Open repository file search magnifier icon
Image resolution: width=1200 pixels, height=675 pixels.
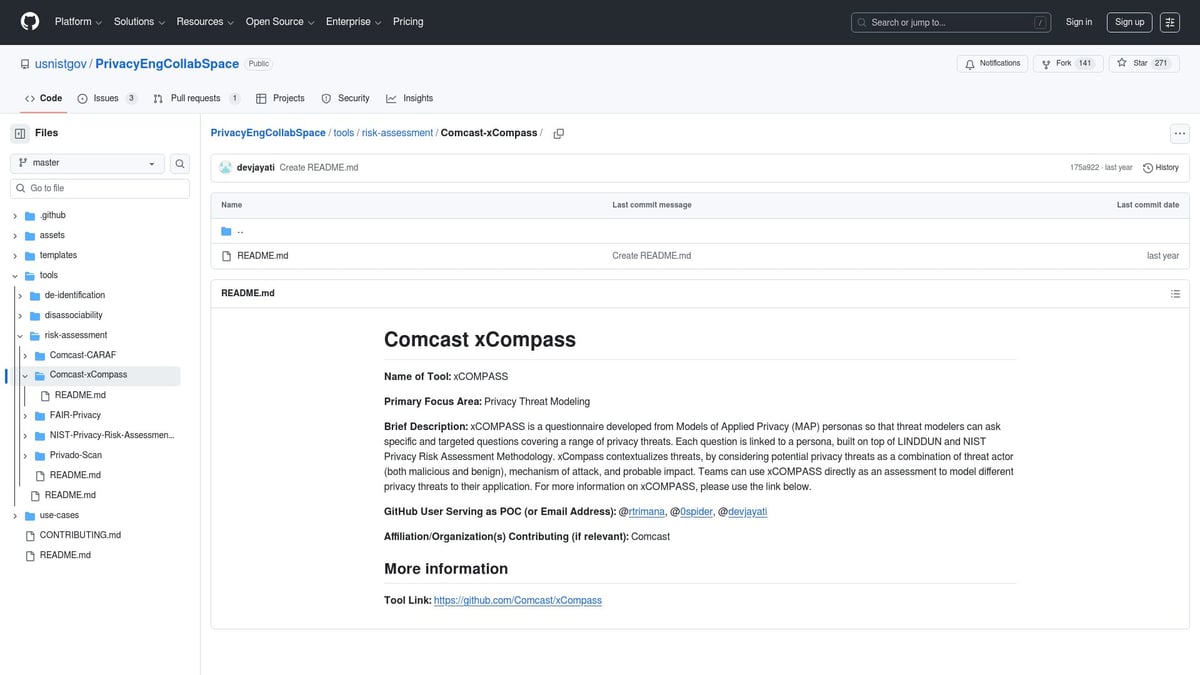click(x=179, y=162)
